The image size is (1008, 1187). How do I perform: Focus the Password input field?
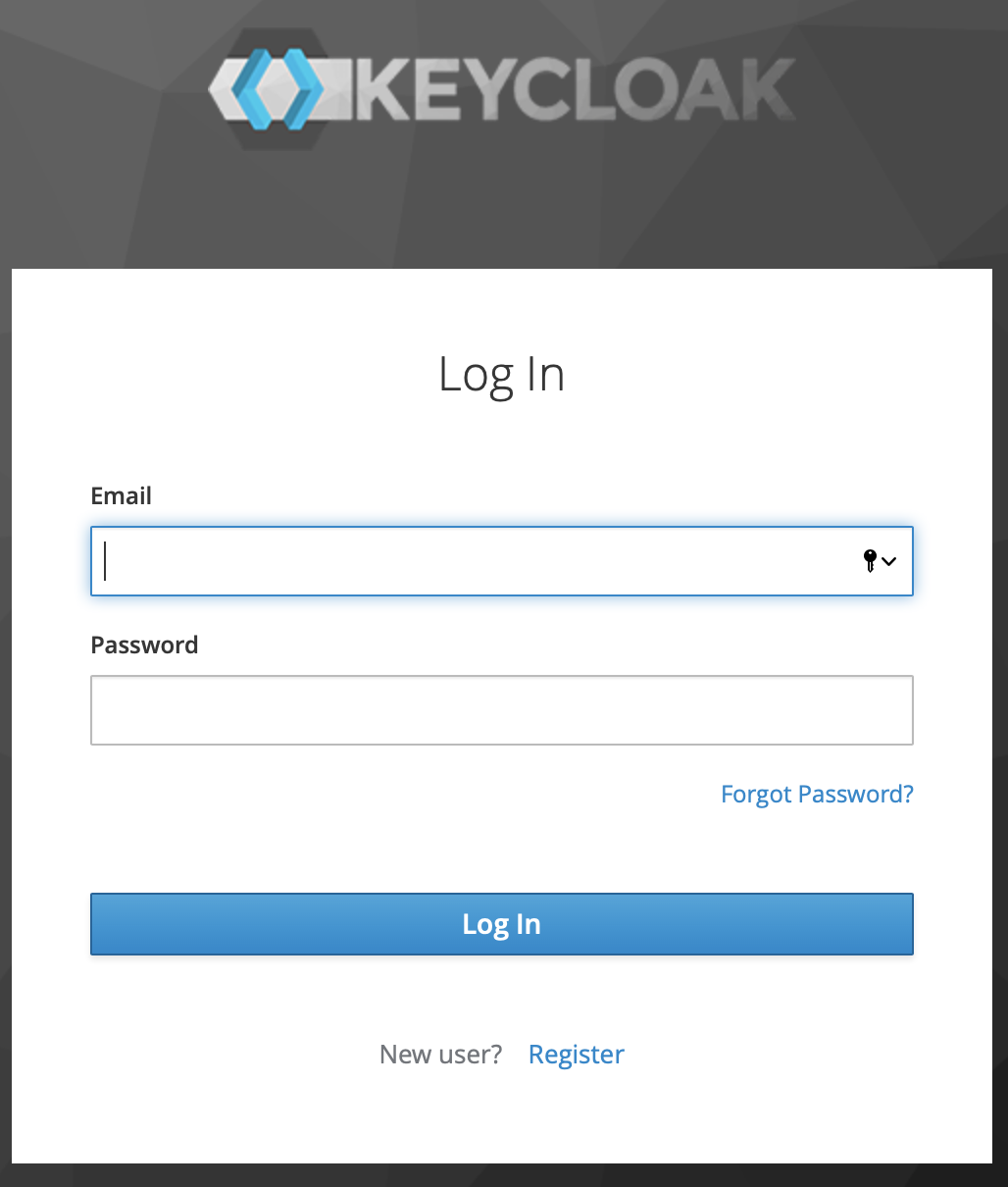(502, 710)
